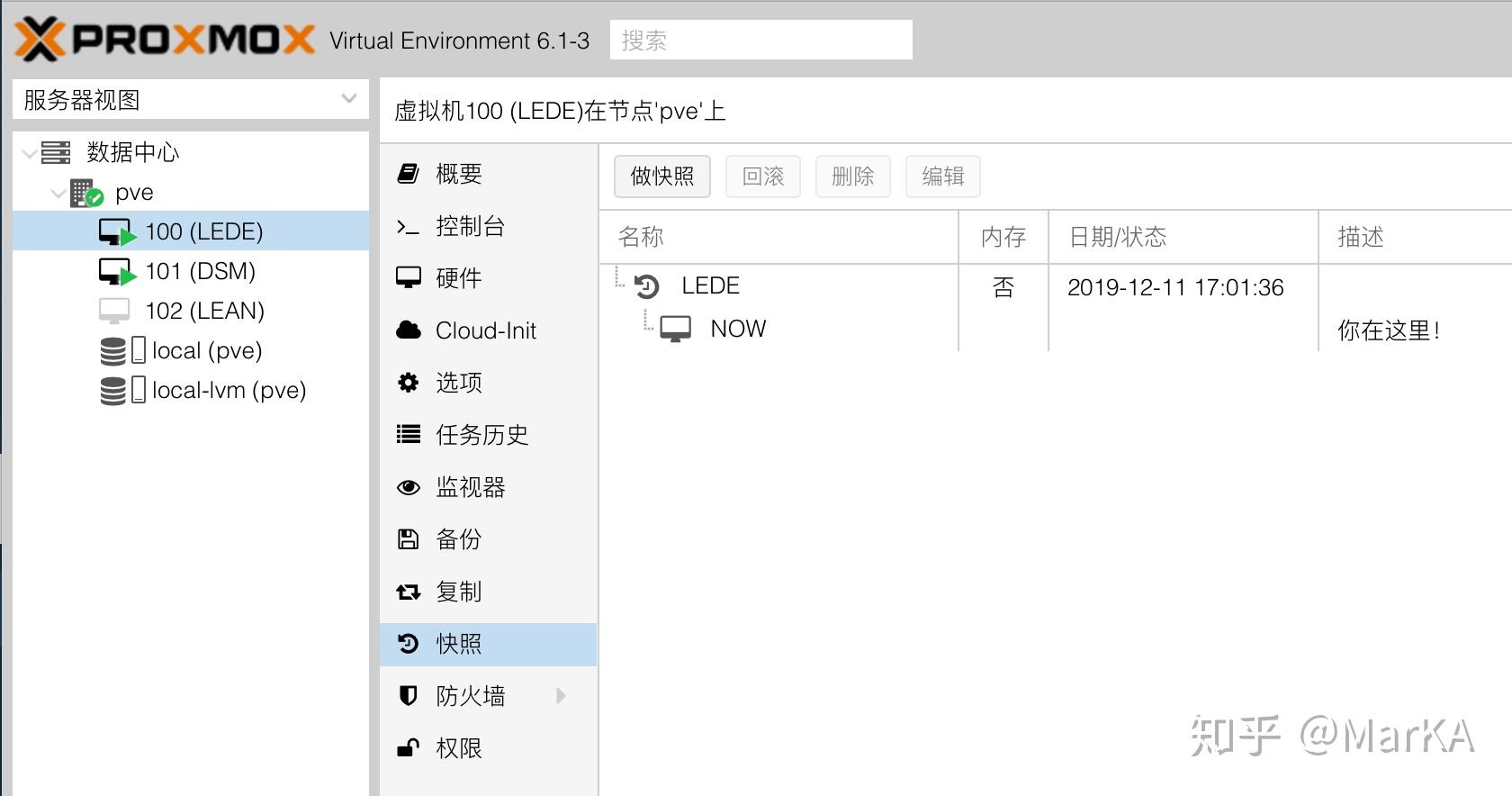
Task: Collapse the pve node in the tree
Action: pyautogui.click(x=58, y=193)
